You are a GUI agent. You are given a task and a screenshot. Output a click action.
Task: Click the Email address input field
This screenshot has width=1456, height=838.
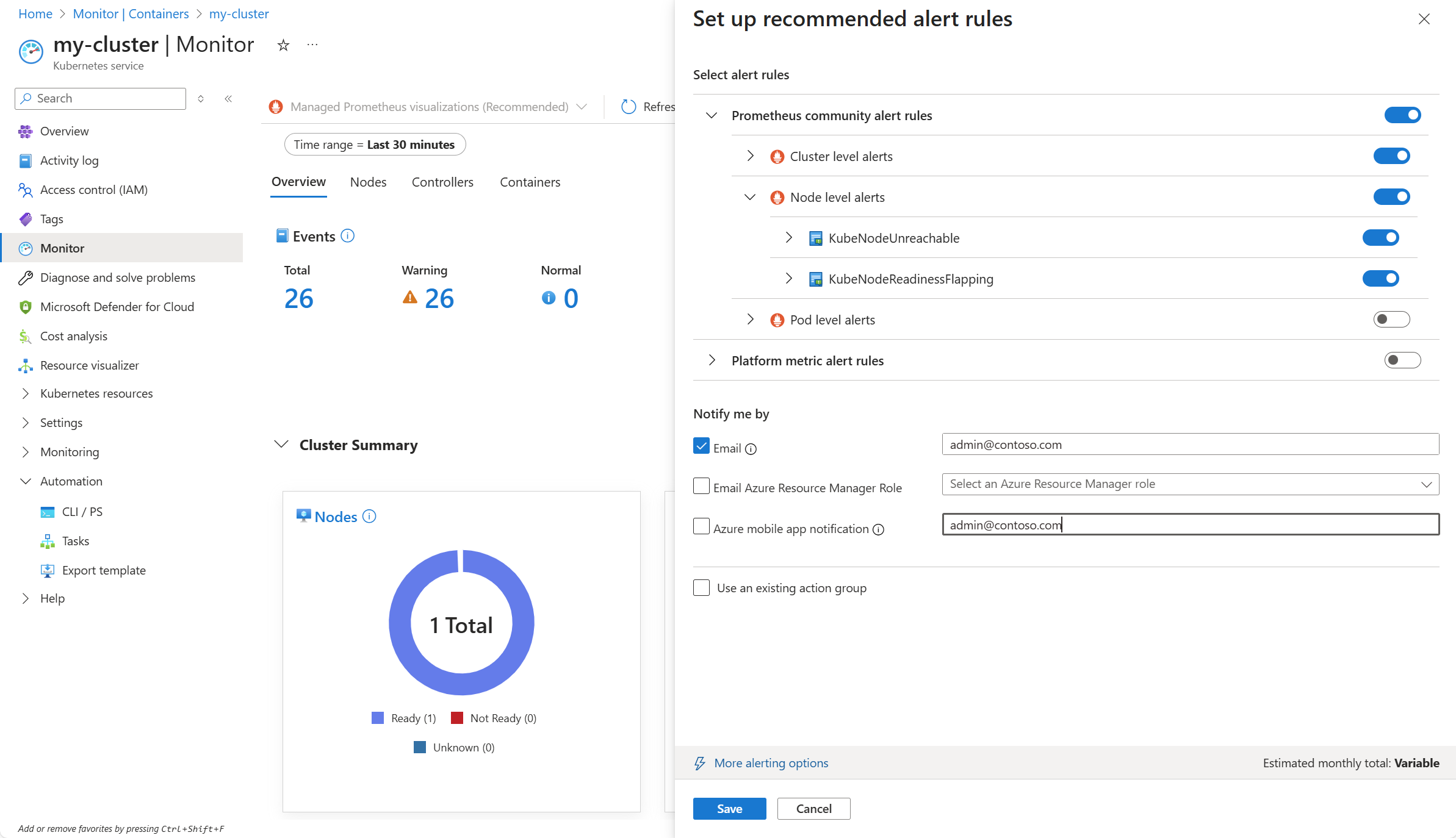(1190, 445)
